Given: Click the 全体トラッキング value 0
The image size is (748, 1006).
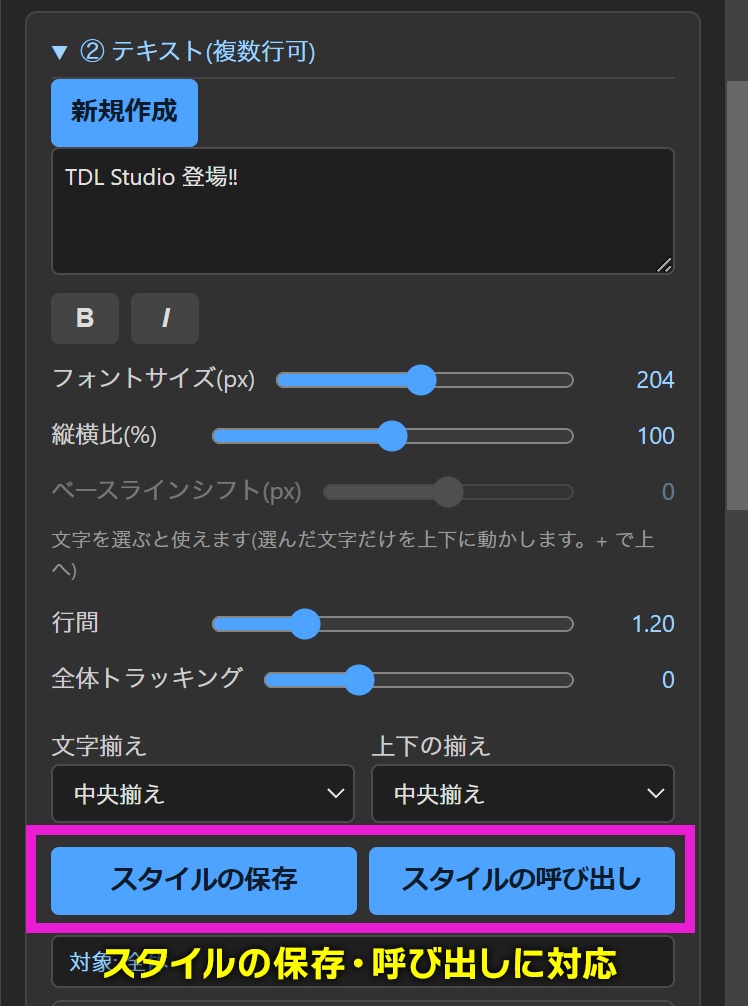Looking at the screenshot, I should (x=668, y=679).
